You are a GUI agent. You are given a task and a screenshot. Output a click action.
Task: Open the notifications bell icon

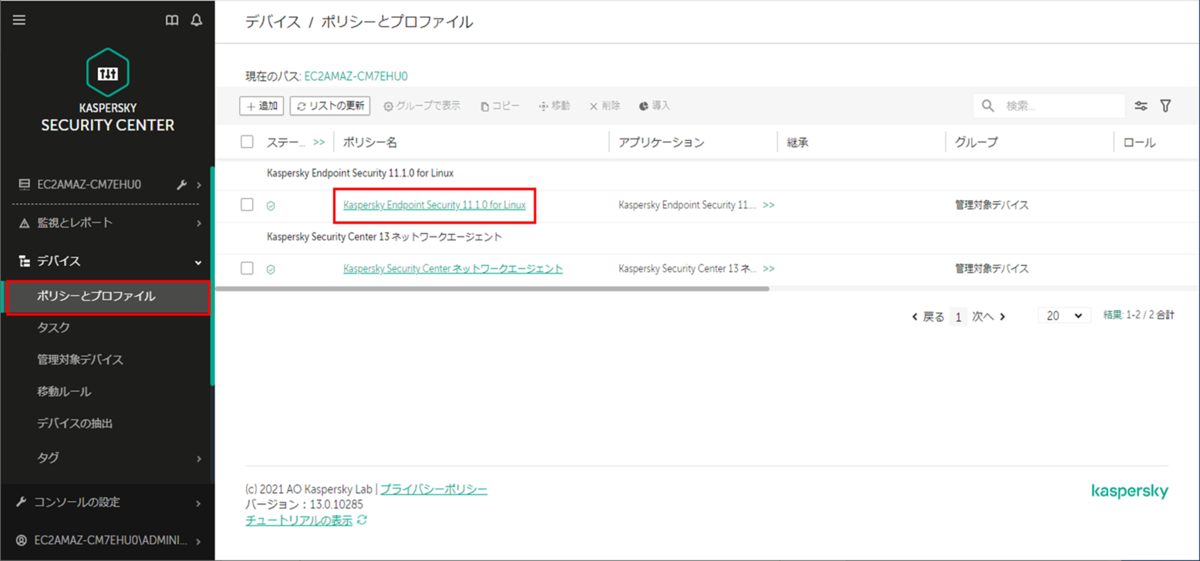pyautogui.click(x=196, y=20)
